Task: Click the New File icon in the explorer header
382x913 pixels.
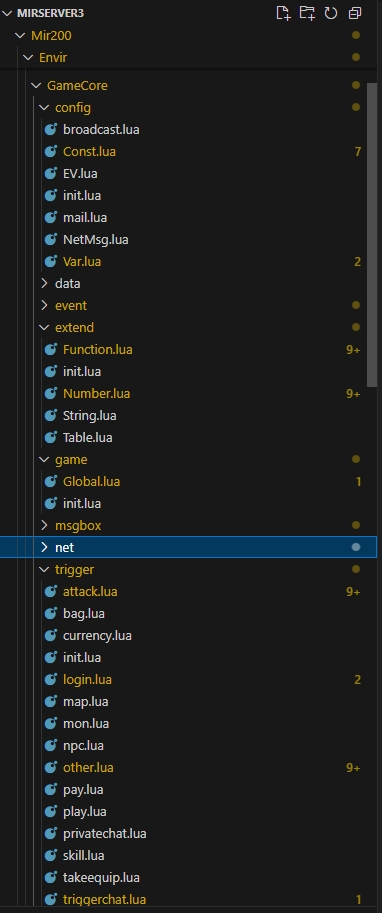Action: tap(283, 13)
